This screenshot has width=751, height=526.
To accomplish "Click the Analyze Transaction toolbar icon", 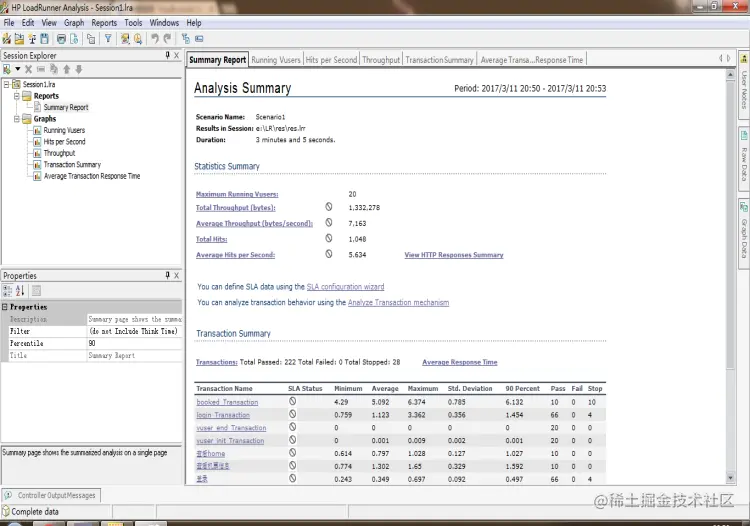I will tap(125, 39).
